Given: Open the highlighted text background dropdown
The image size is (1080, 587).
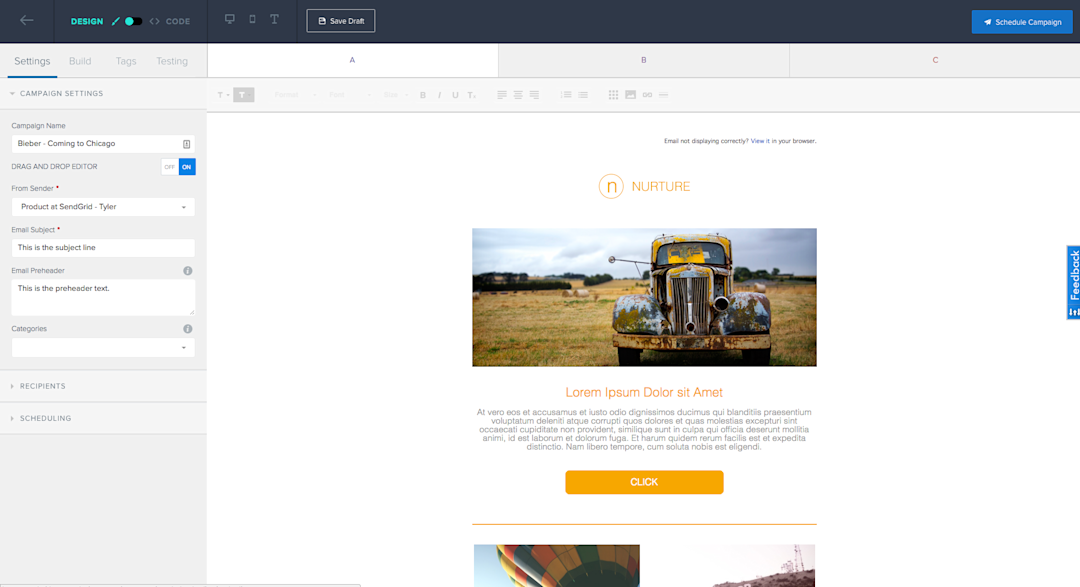Looking at the screenshot, I should coord(244,95).
